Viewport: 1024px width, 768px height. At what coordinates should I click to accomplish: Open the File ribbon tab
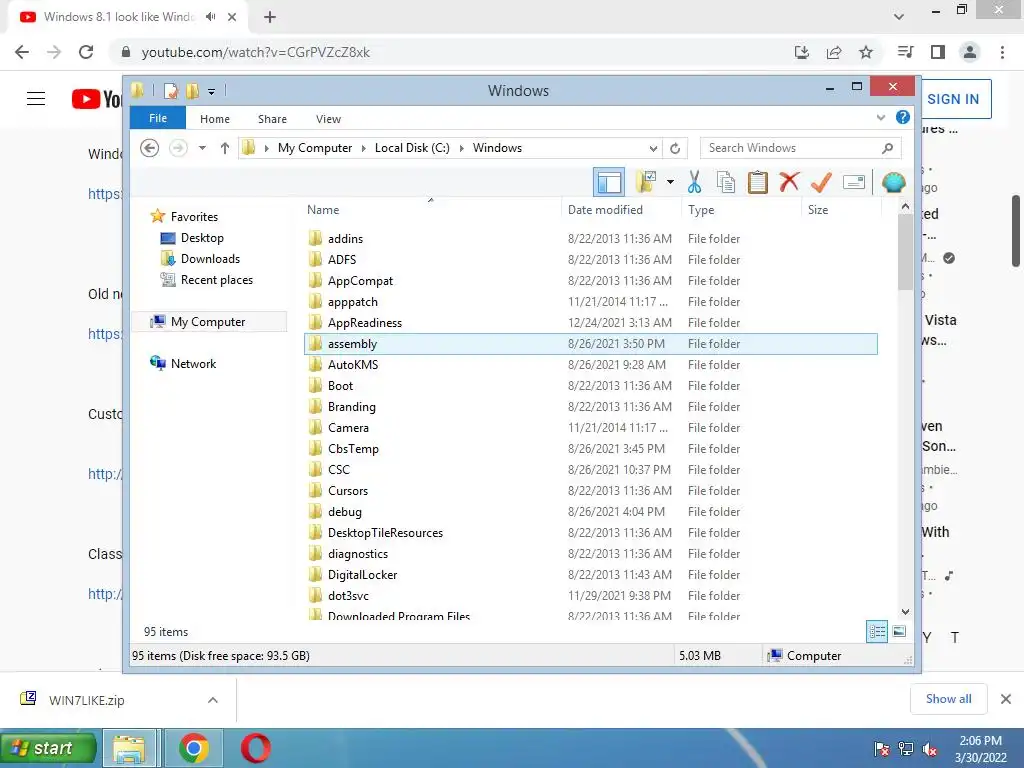[x=158, y=118]
